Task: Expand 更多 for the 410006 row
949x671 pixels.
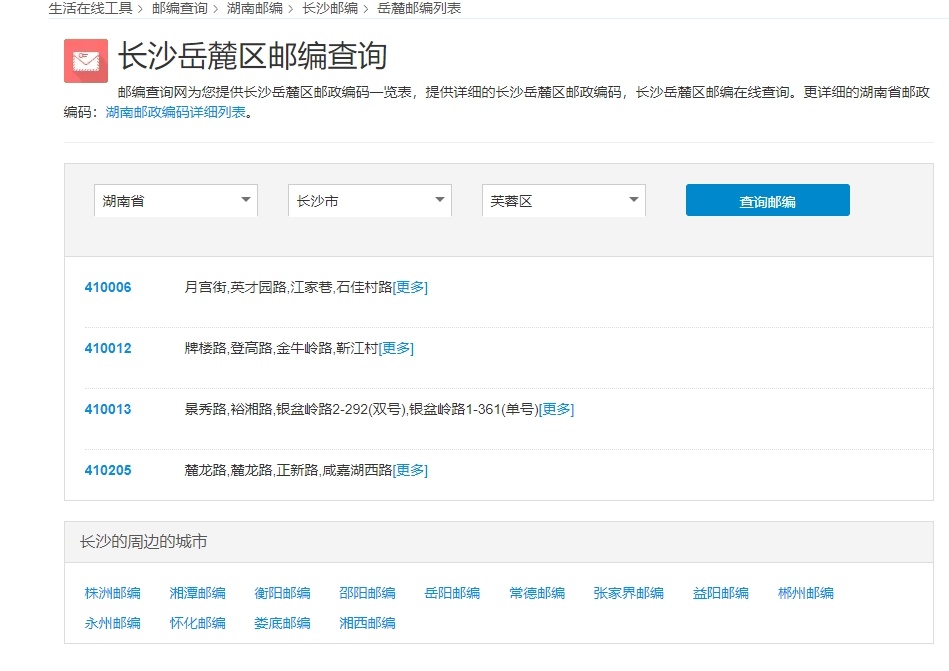Action: (410, 288)
